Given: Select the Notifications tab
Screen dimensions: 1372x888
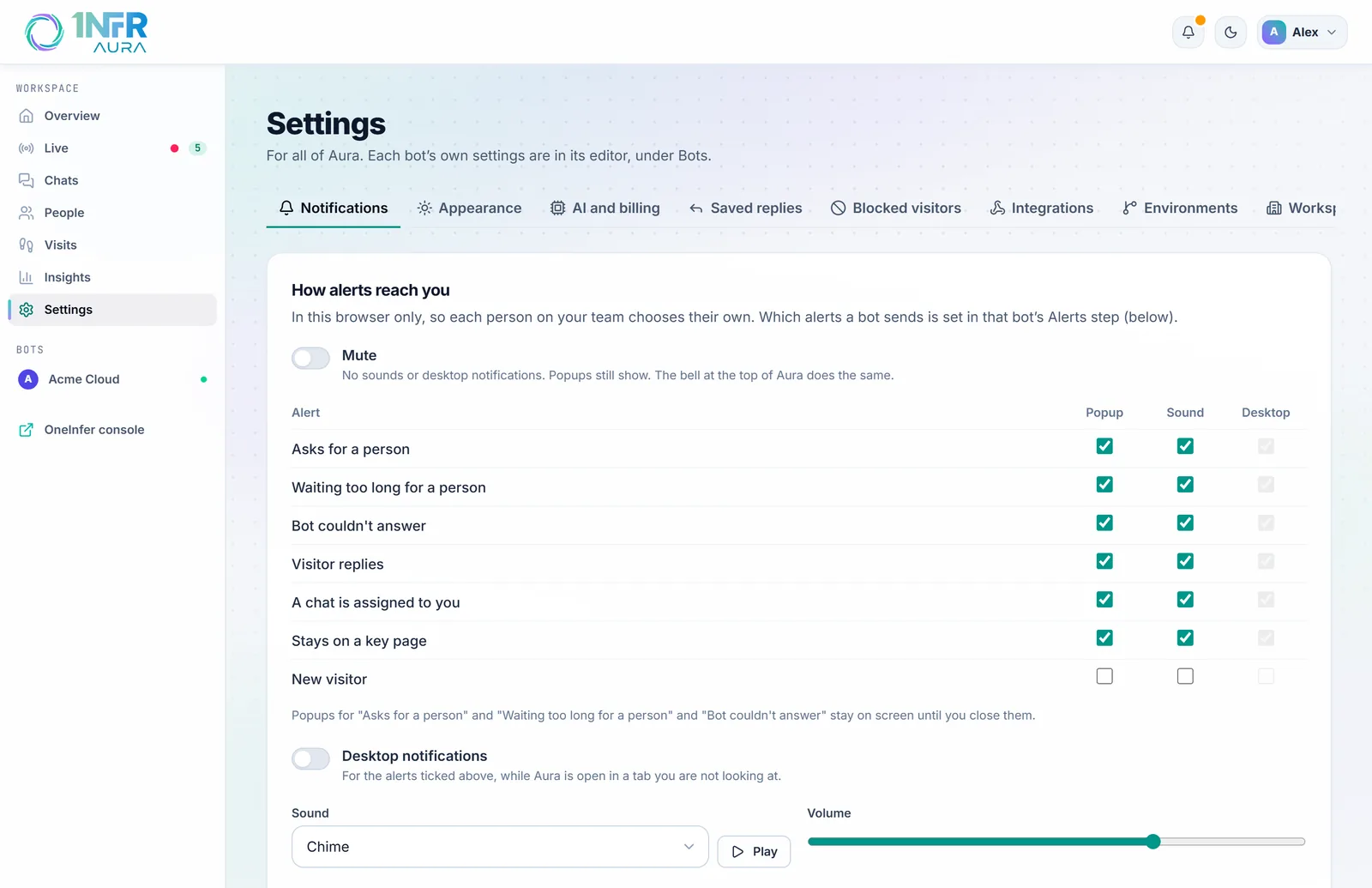Looking at the screenshot, I should pyautogui.click(x=334, y=208).
